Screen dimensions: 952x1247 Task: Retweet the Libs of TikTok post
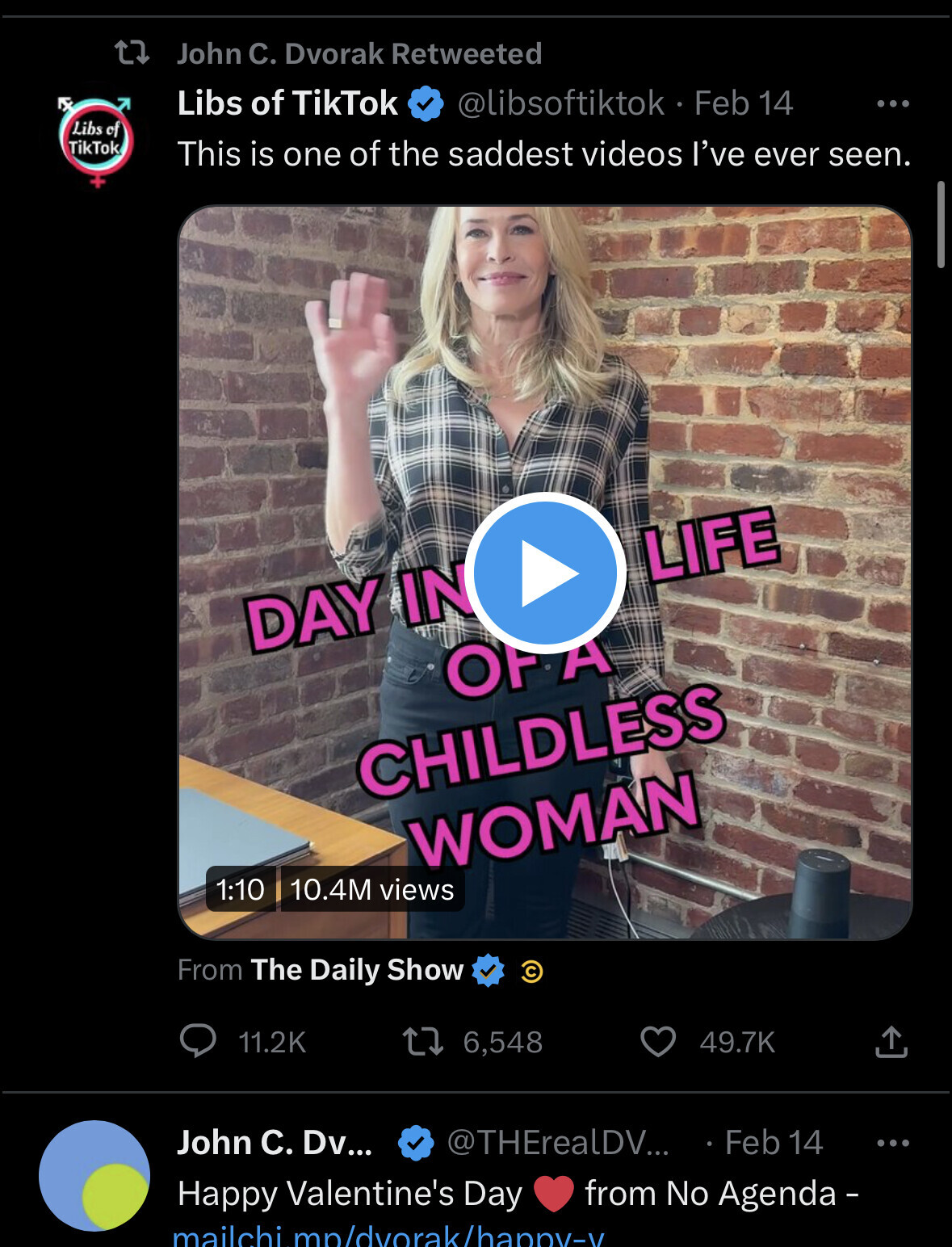(423, 1041)
